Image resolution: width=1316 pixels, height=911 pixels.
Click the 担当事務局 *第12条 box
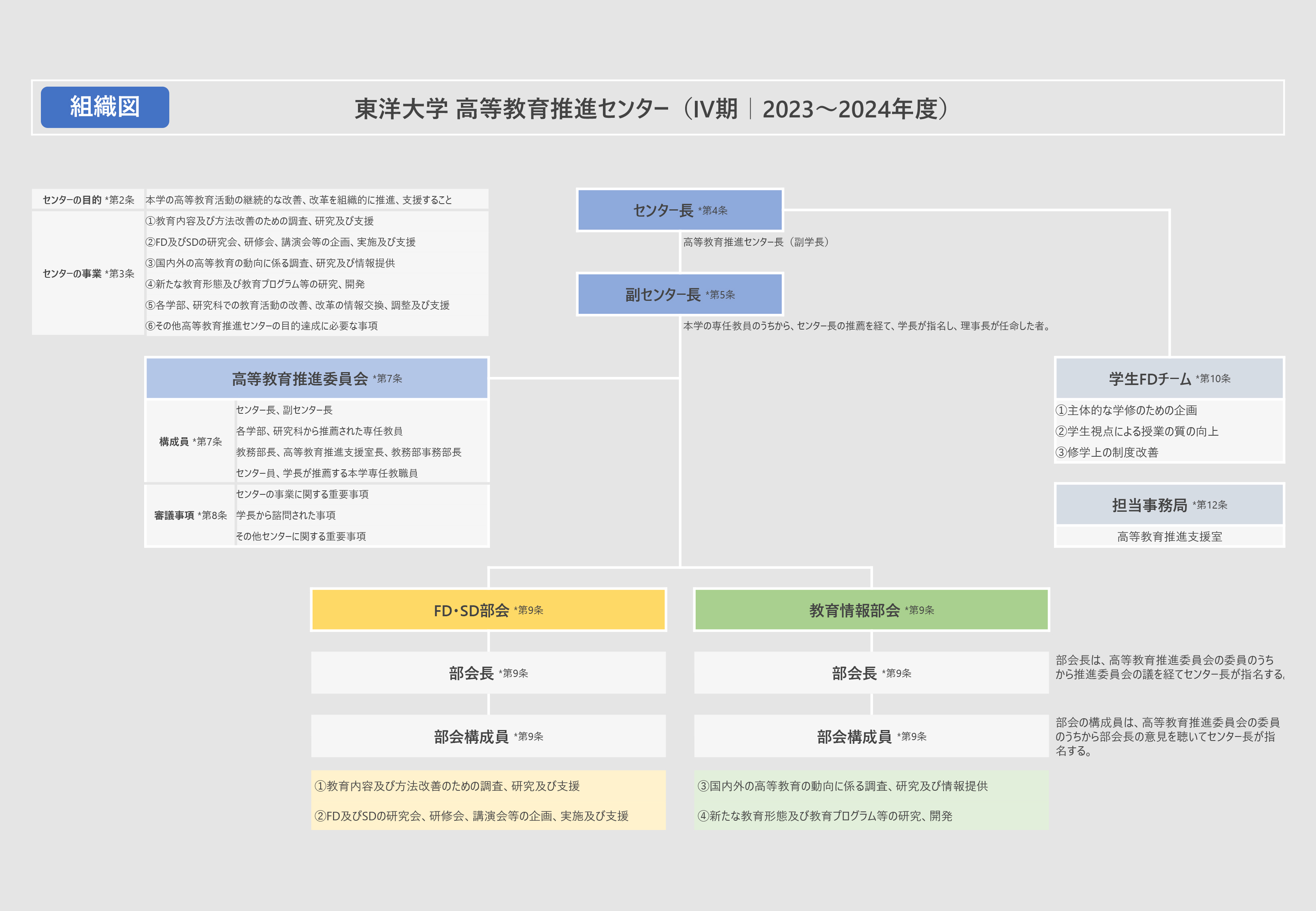coord(1169,504)
